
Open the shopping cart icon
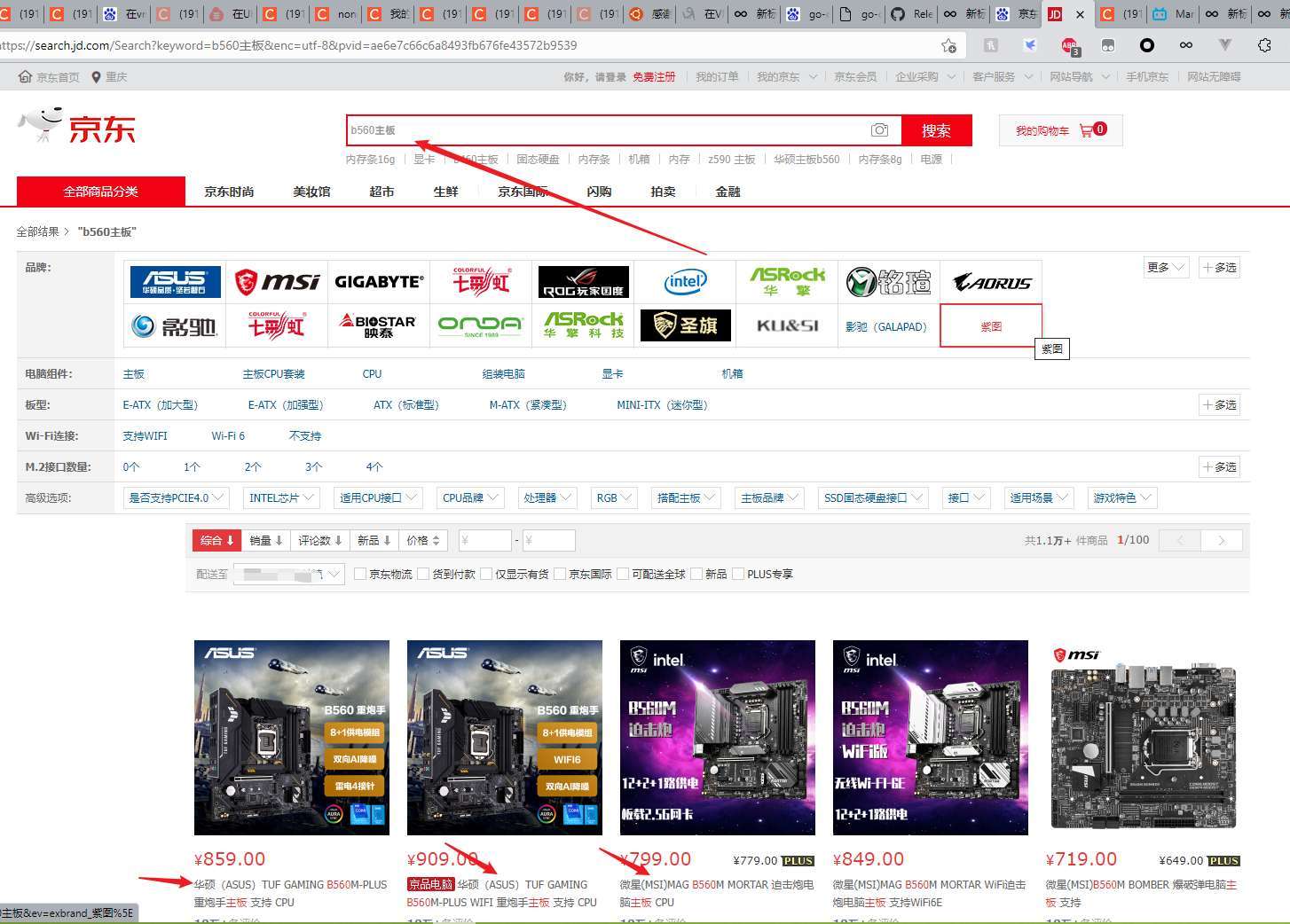tap(1086, 130)
